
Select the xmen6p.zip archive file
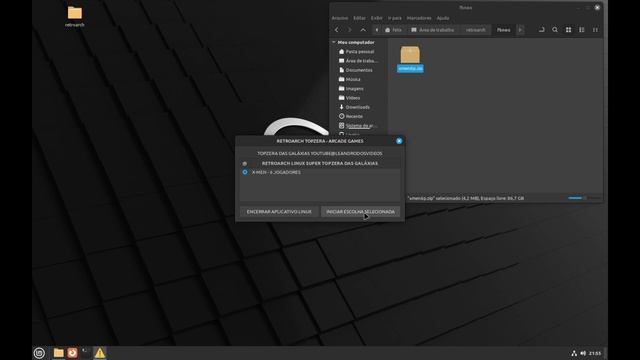410,59
